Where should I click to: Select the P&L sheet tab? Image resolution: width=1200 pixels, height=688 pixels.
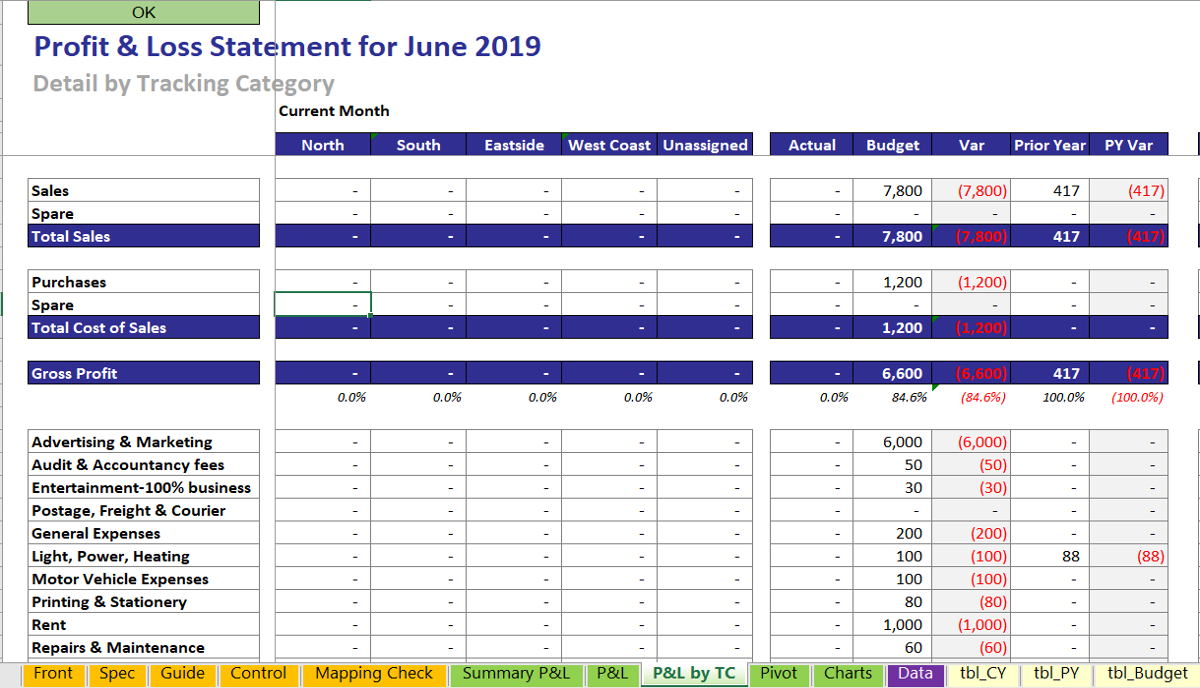click(612, 674)
